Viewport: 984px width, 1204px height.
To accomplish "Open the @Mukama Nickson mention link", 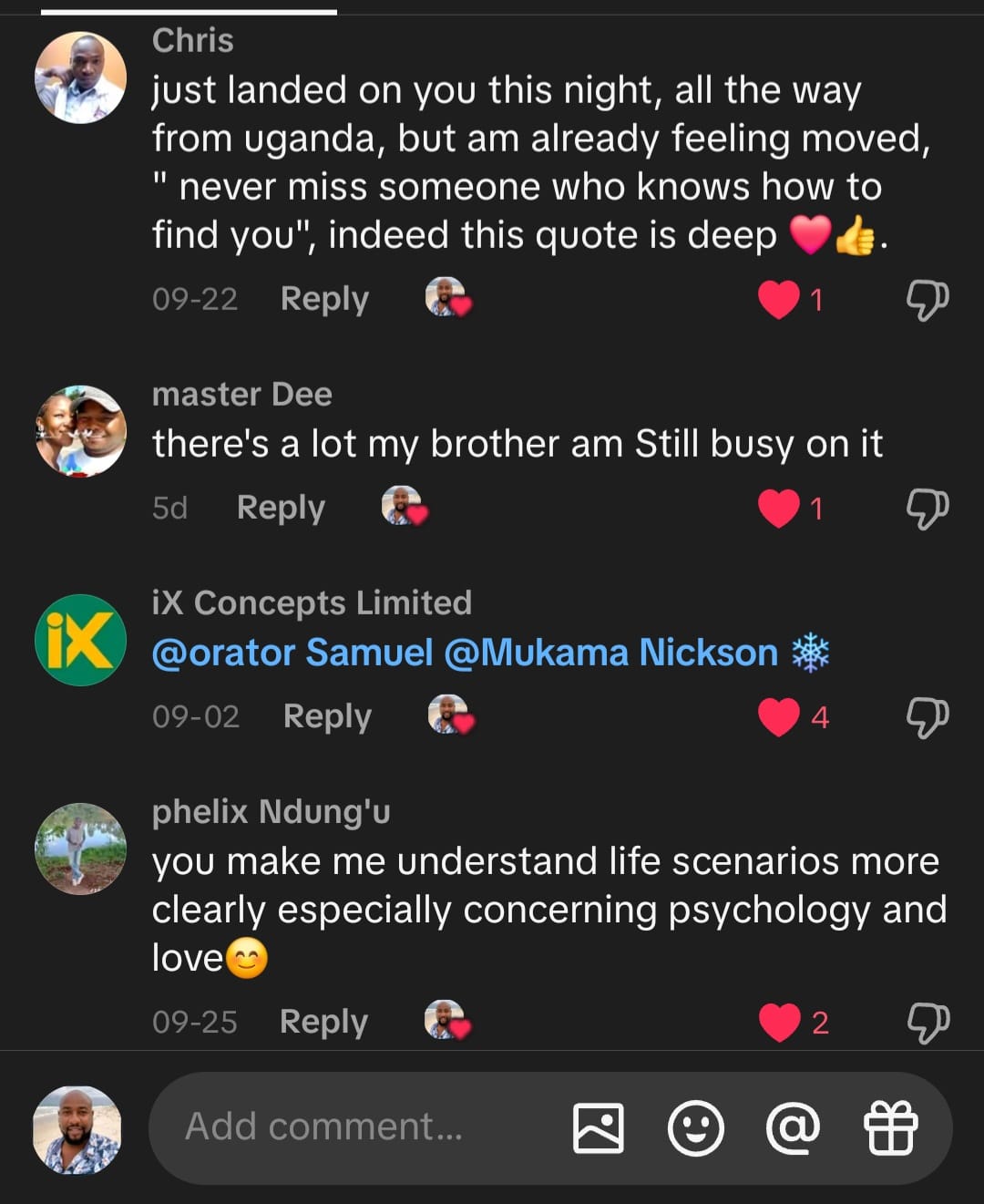I will coord(611,653).
